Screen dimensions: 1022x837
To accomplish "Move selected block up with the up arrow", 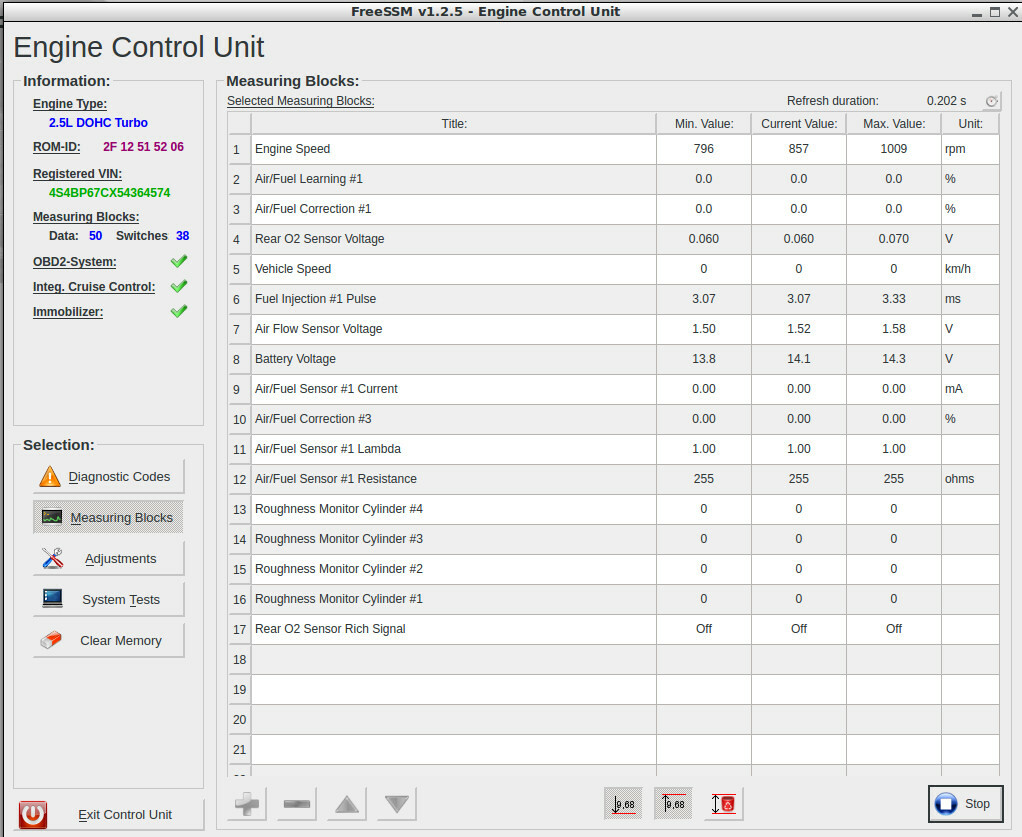I will (x=347, y=804).
